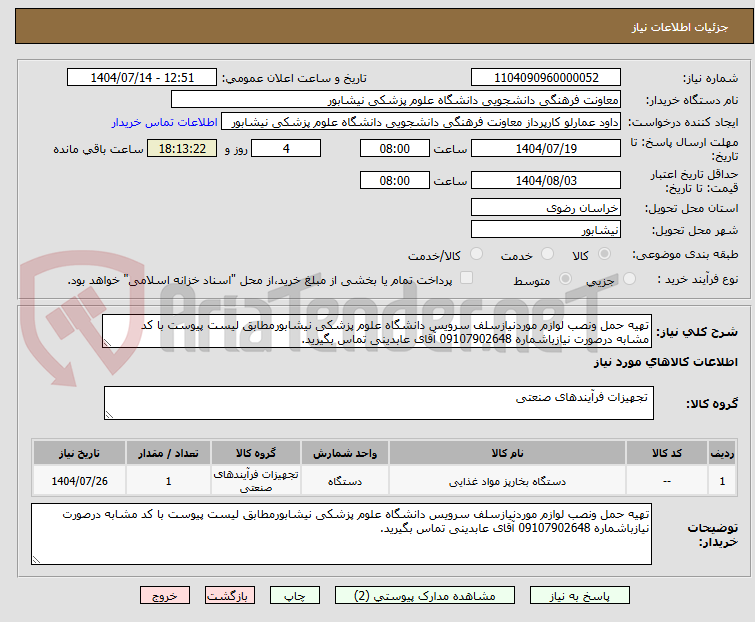This screenshot has width=755, height=622.
Task: Click the جزئیات اطلاعات نیاز page header
Action: point(680,27)
